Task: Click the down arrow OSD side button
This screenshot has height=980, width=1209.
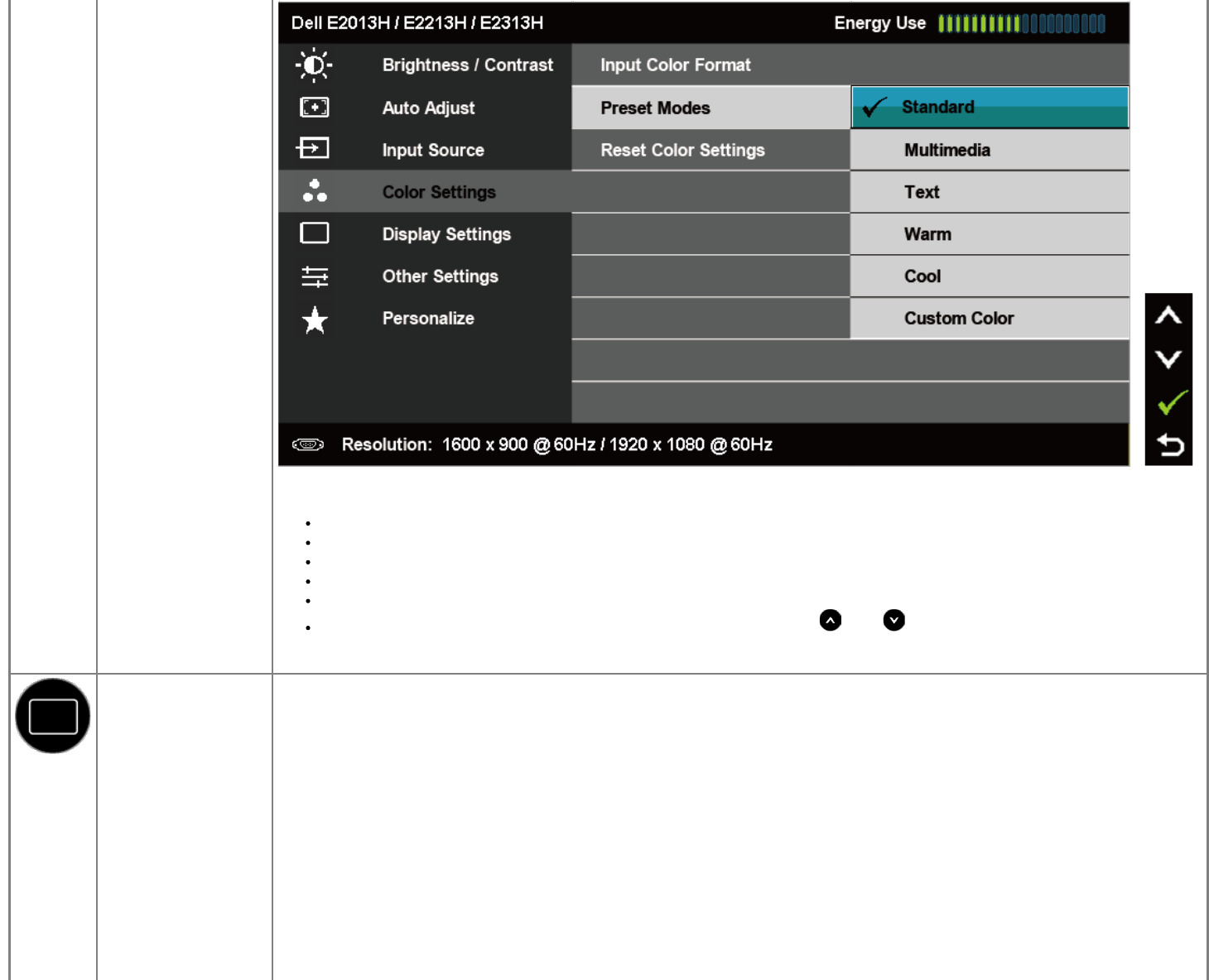Action: click(x=1168, y=358)
